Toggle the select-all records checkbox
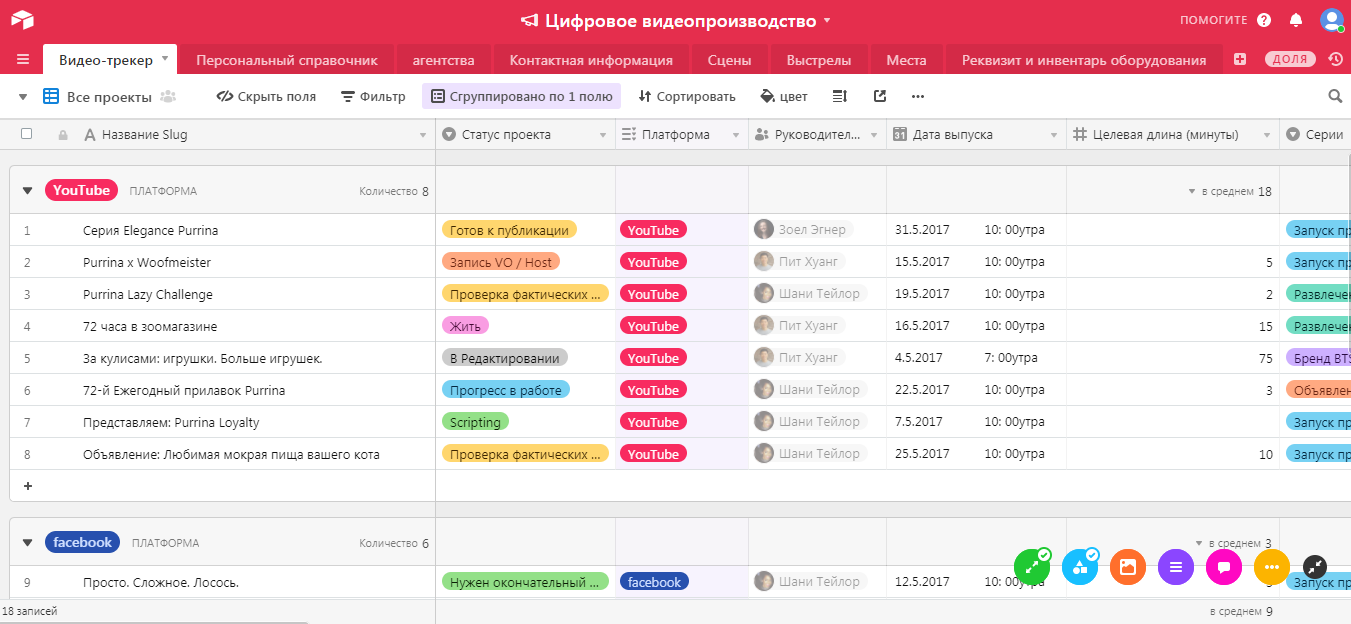The height and width of the screenshot is (624, 1351). 27,133
